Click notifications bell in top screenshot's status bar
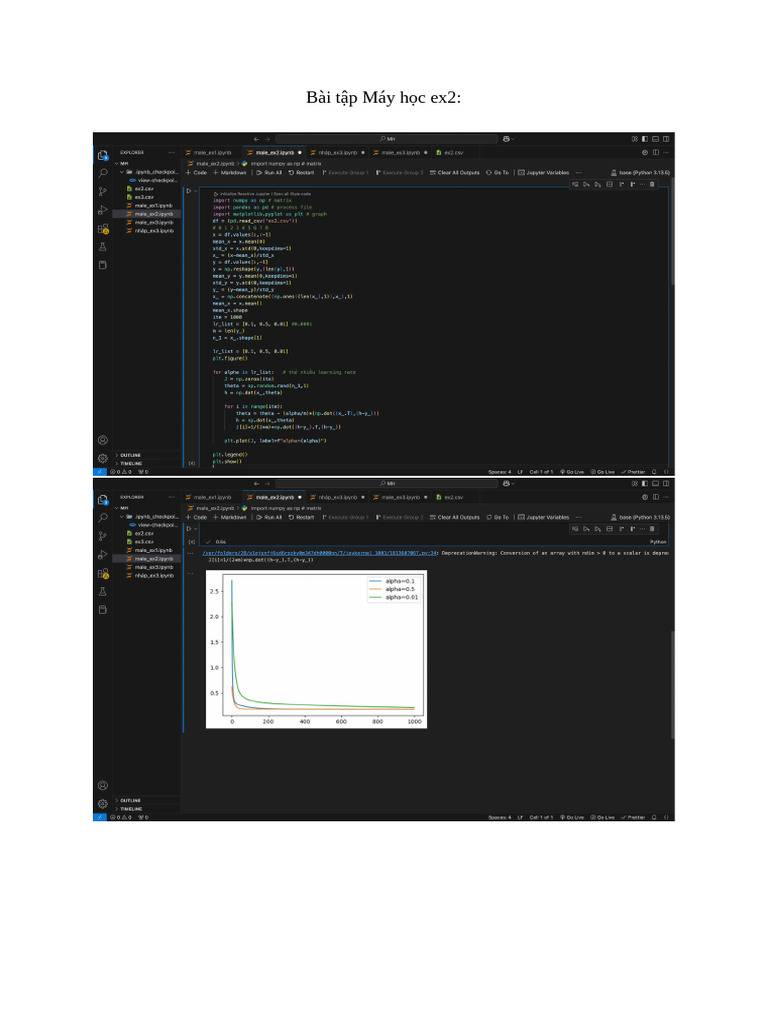Image resolution: width=768 pixels, height=1024 pixels. [654, 472]
